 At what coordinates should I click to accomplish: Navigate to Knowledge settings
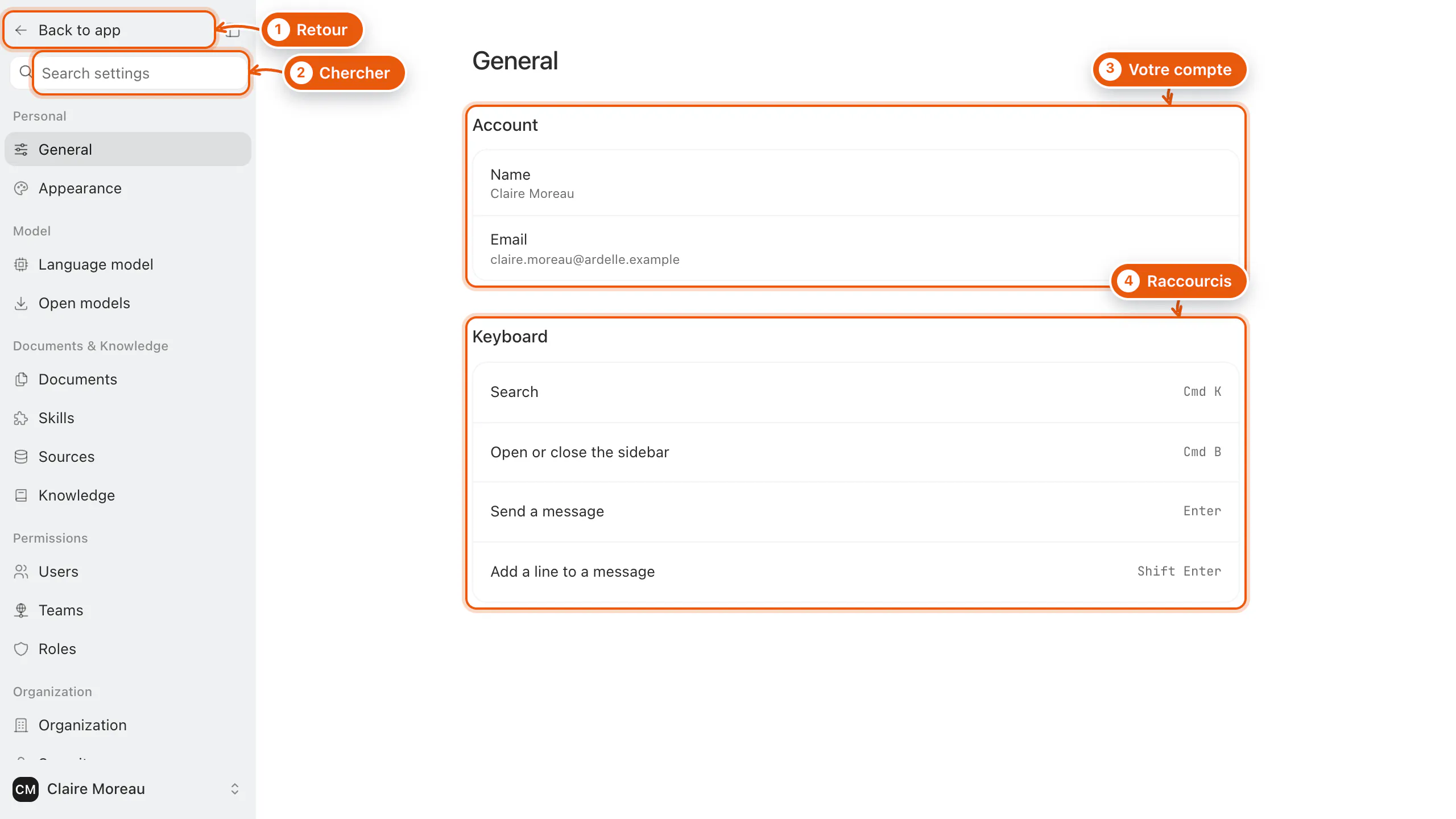(x=128, y=495)
